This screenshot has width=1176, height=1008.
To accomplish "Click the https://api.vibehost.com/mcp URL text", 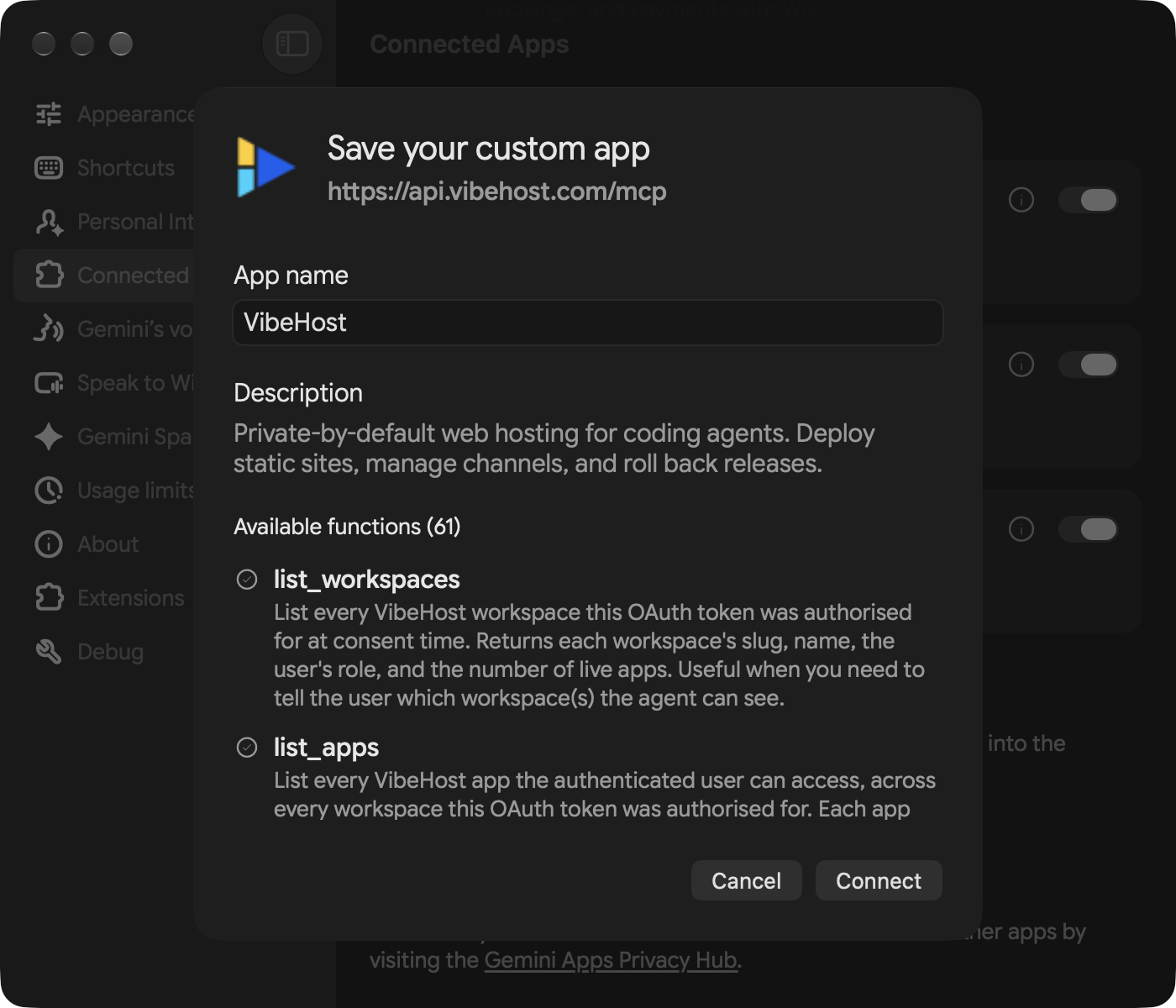I will coord(497,192).
